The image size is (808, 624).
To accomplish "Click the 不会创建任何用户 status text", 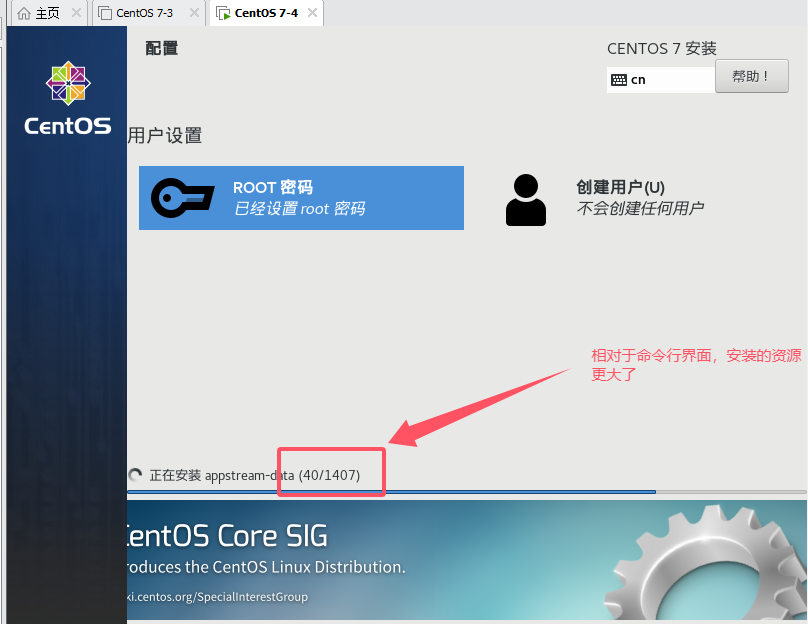I will (640, 208).
